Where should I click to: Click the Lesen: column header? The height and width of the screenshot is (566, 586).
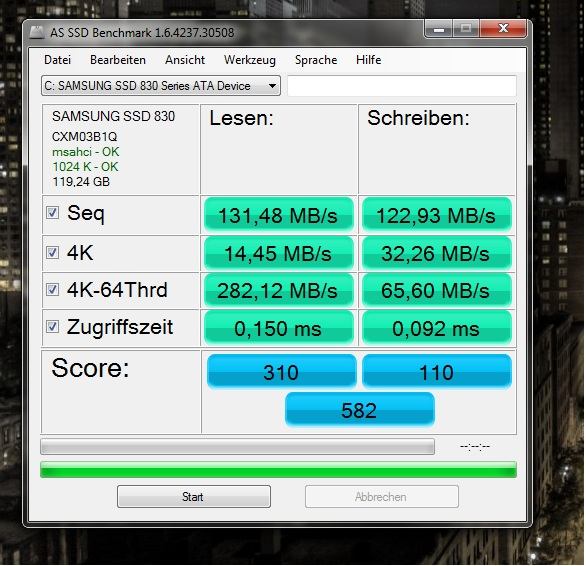tap(241, 118)
